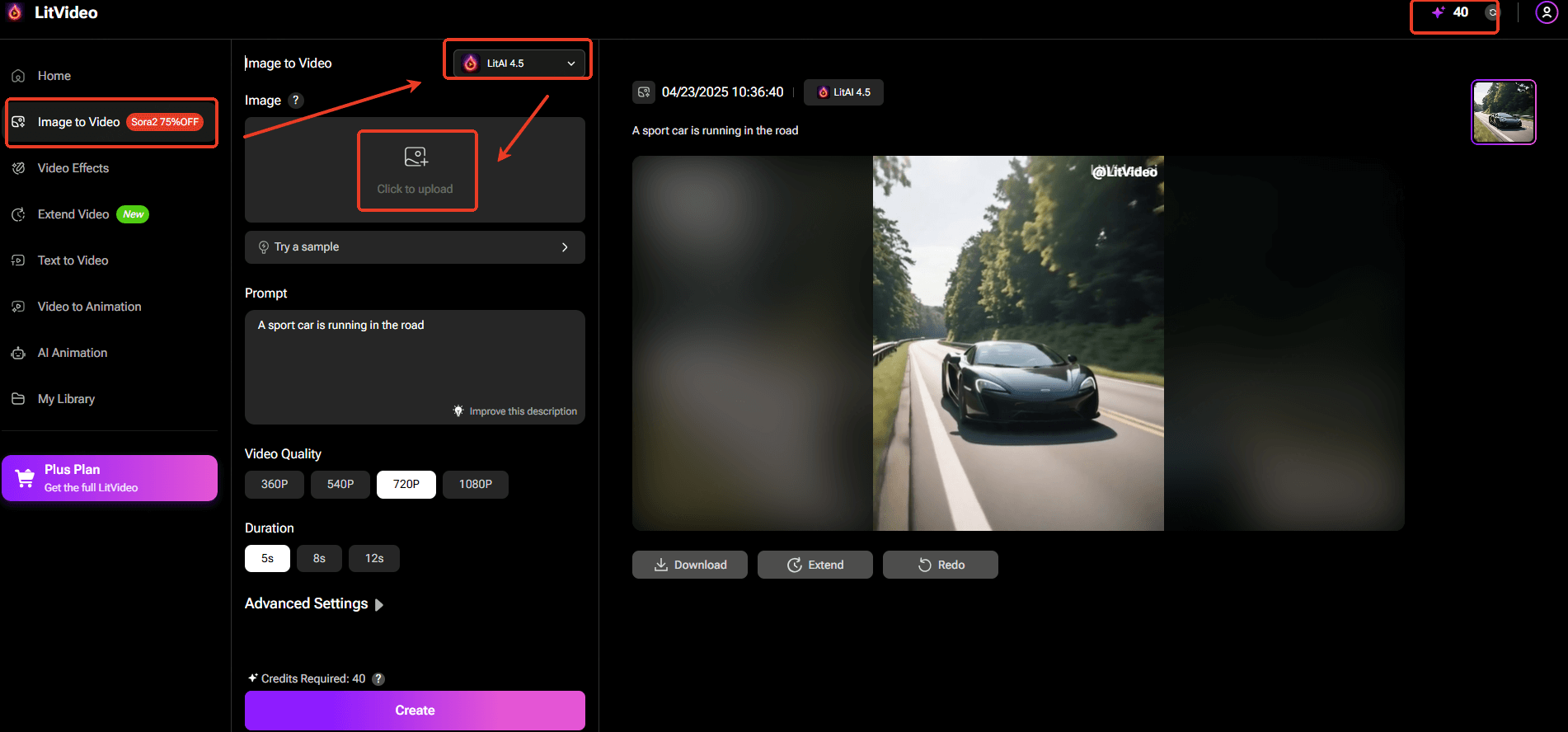Click the upload image icon
1568x732 pixels.
click(415, 157)
